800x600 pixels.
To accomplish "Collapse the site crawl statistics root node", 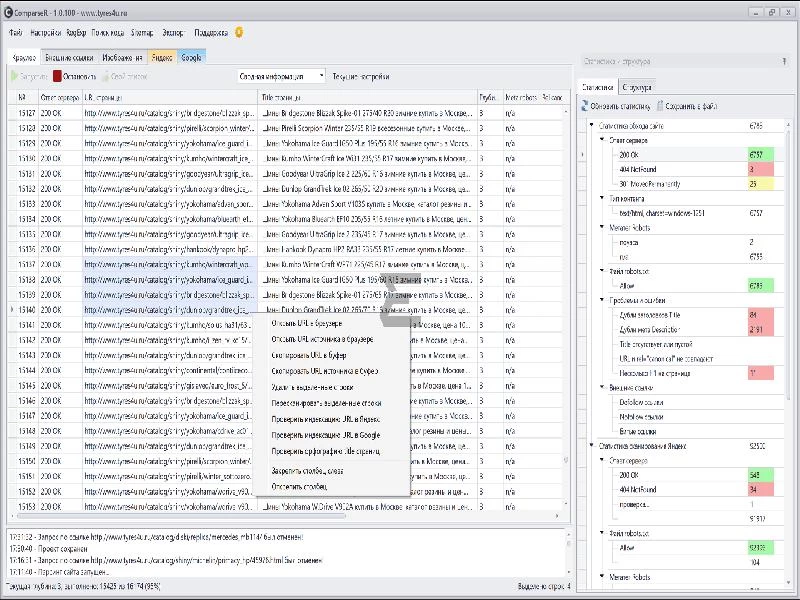I will 592,125.
